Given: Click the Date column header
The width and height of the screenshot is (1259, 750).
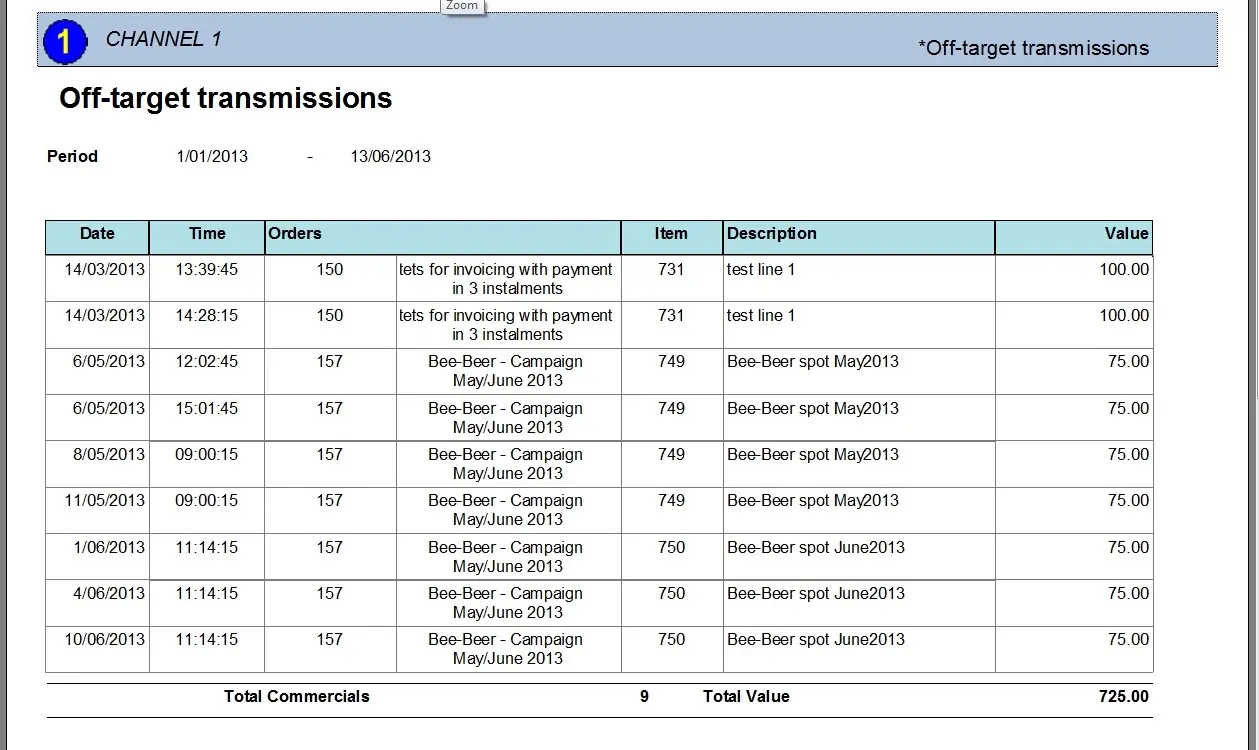Looking at the screenshot, I should point(97,234).
